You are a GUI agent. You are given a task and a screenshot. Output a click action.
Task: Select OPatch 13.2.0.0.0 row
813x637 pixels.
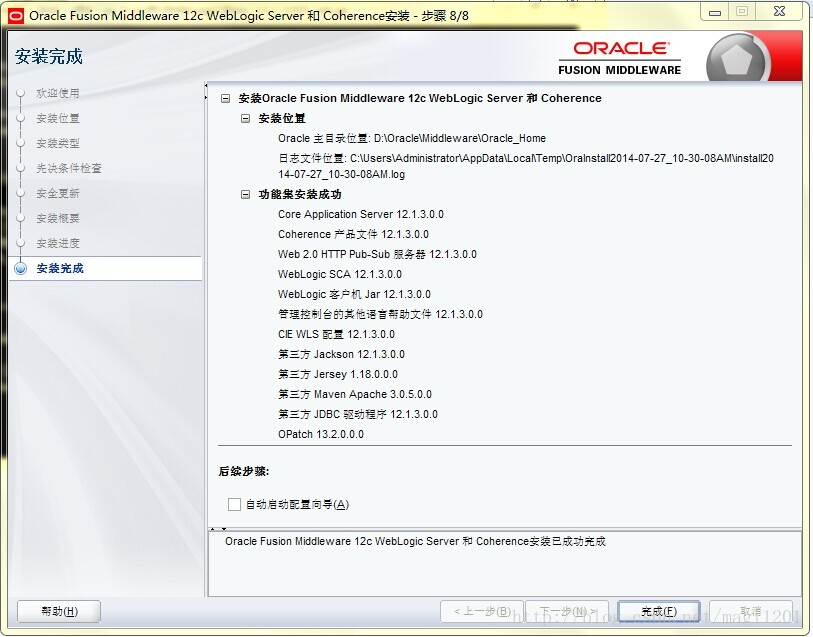click(x=321, y=434)
